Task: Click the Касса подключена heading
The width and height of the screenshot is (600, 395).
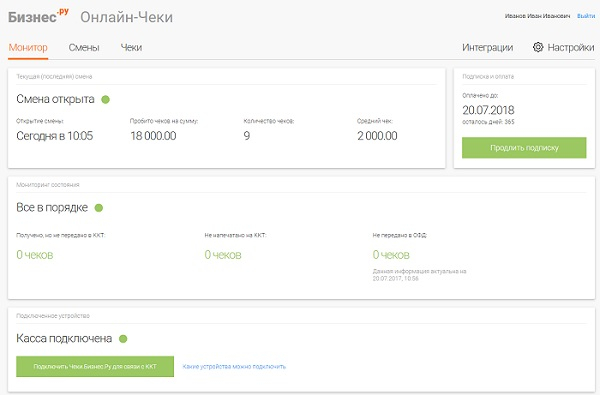Action: (64, 338)
